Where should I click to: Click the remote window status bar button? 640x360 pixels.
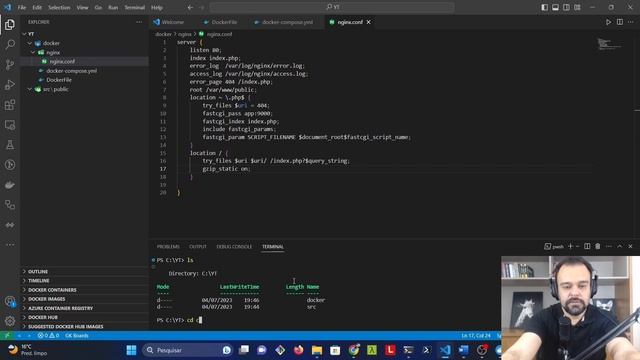click(x=7, y=336)
